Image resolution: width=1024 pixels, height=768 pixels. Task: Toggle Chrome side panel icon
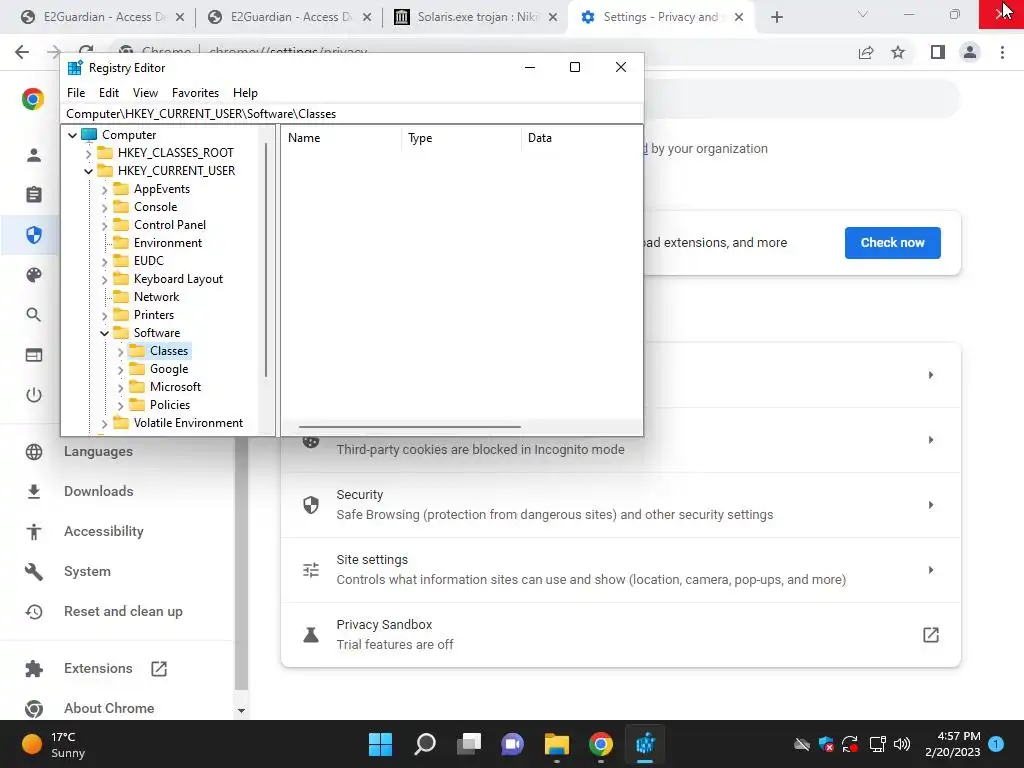[938, 52]
